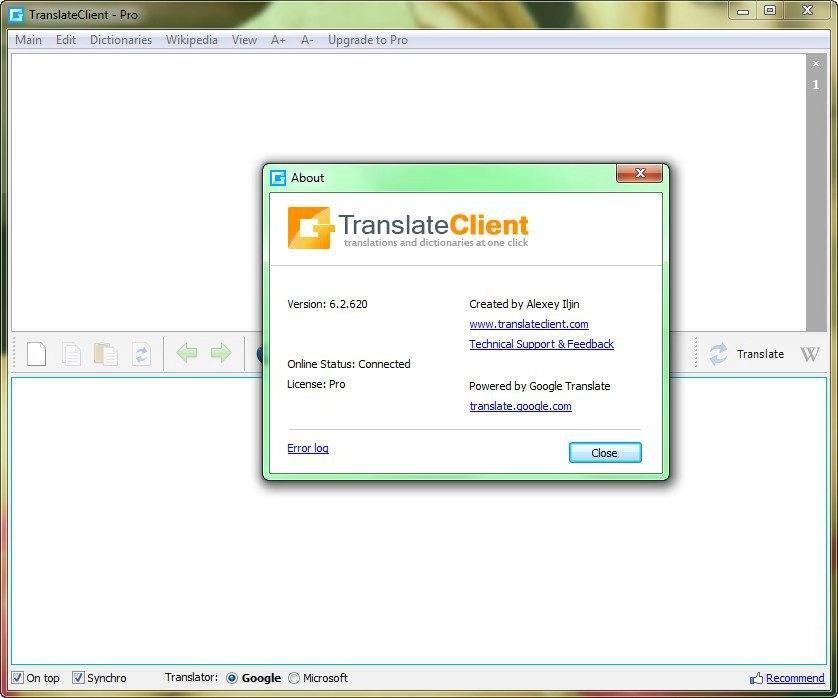Image resolution: width=838 pixels, height=698 pixels.
Task: Click the Copy toolbar icon
Action: [x=71, y=354]
